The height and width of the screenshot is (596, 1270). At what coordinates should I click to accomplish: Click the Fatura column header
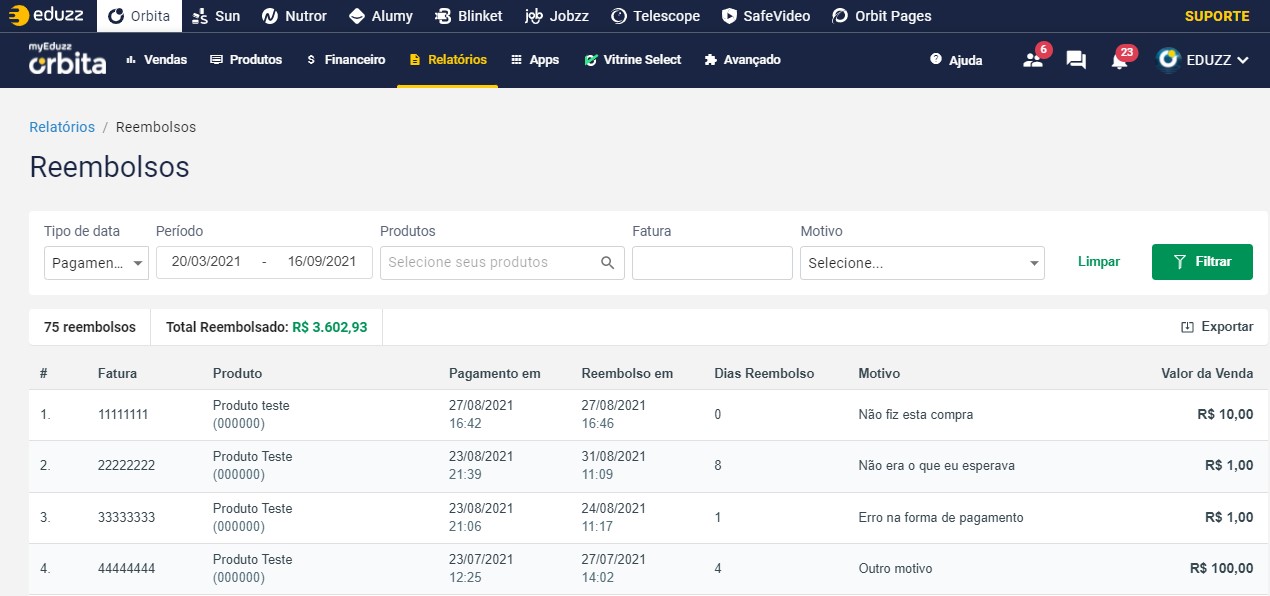coord(117,373)
